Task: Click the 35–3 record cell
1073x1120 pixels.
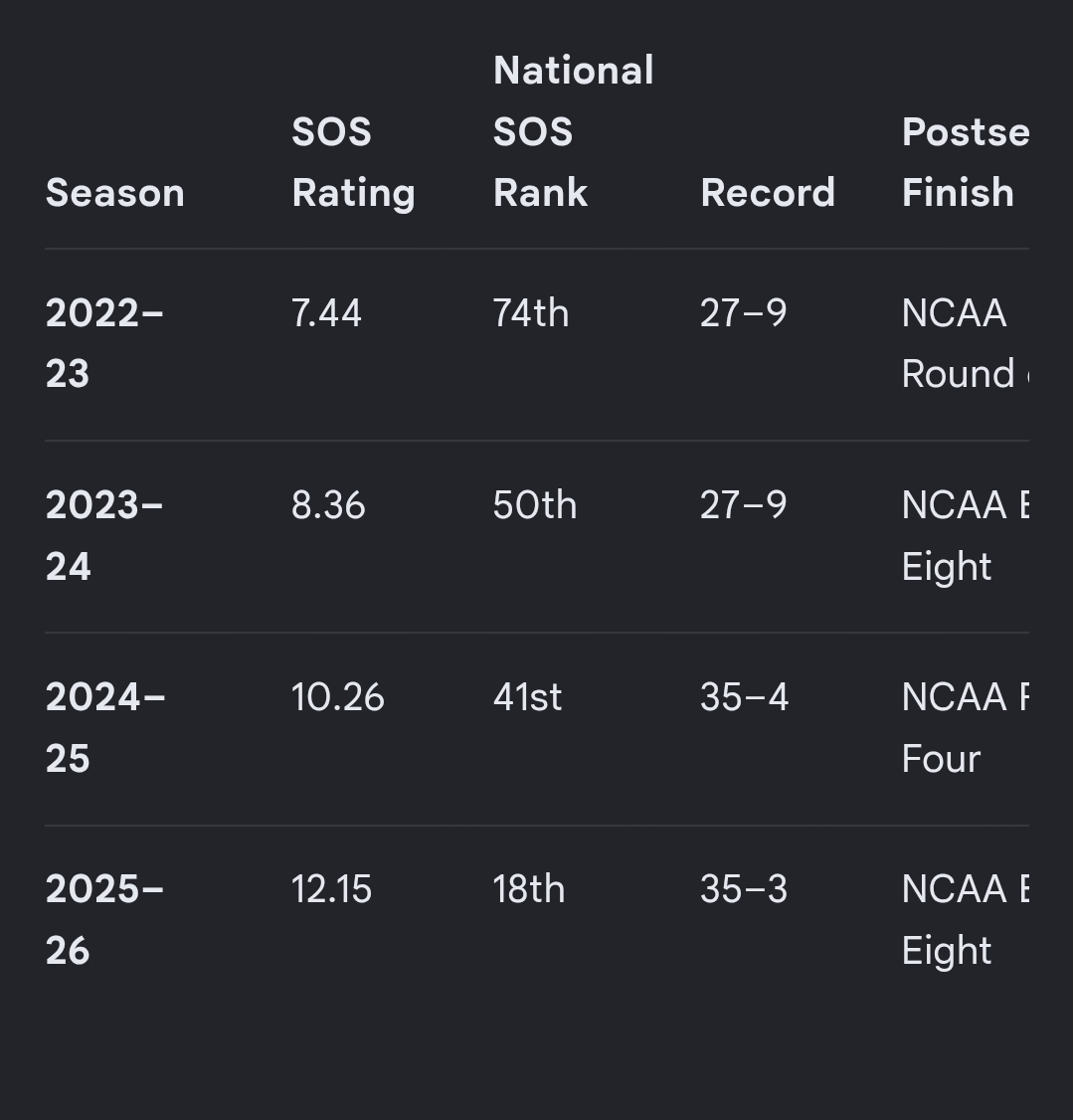Action: pos(744,889)
